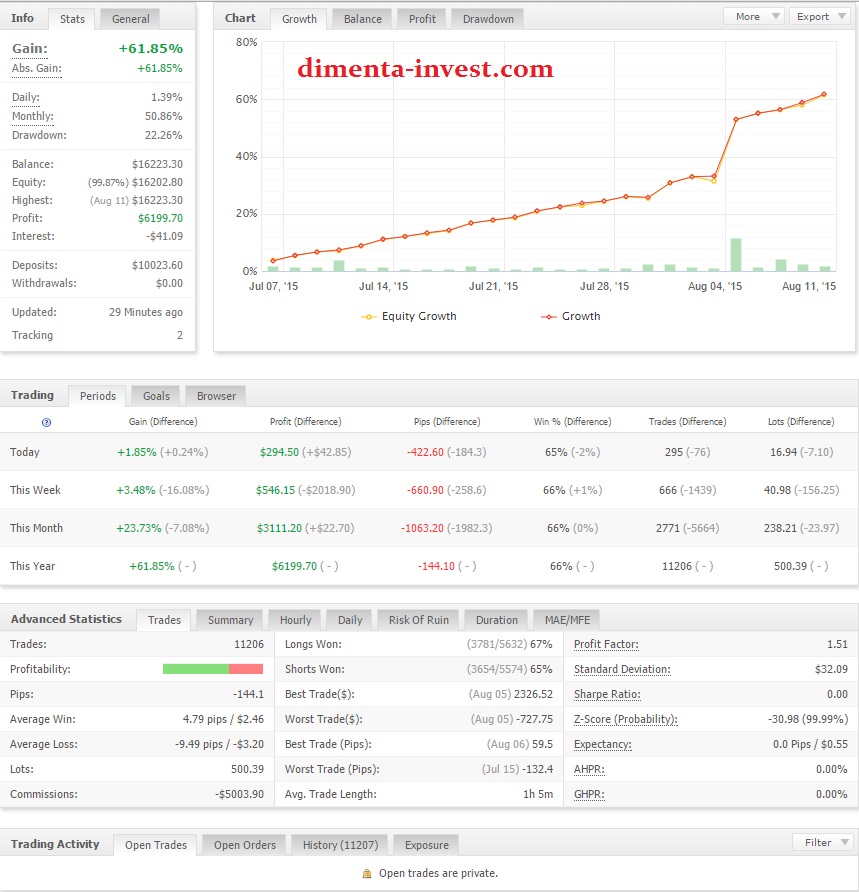Click the last growth data point on chart
This screenshot has height=892, width=859.
(x=824, y=94)
